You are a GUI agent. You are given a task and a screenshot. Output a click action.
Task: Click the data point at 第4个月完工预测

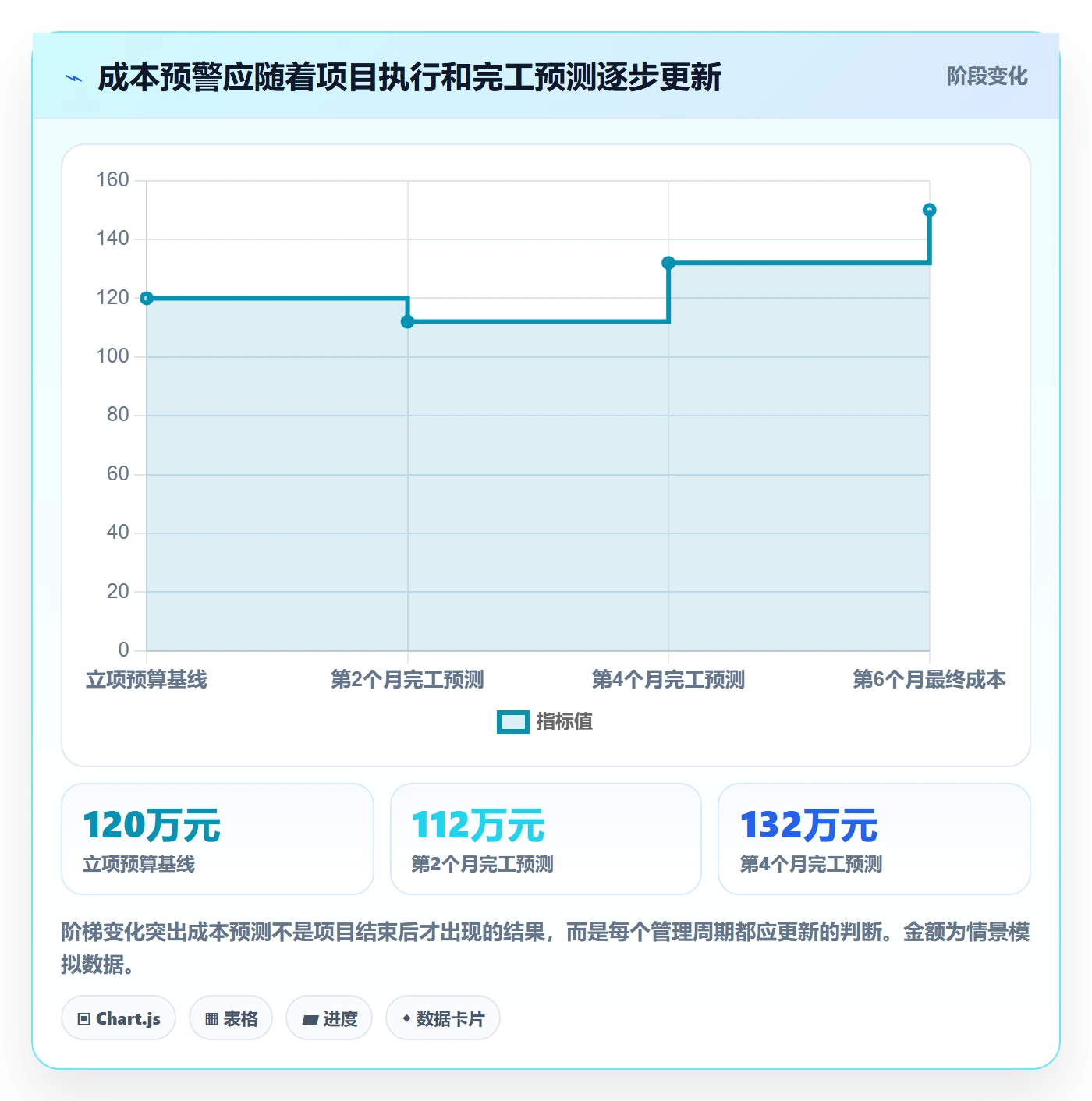tap(668, 263)
